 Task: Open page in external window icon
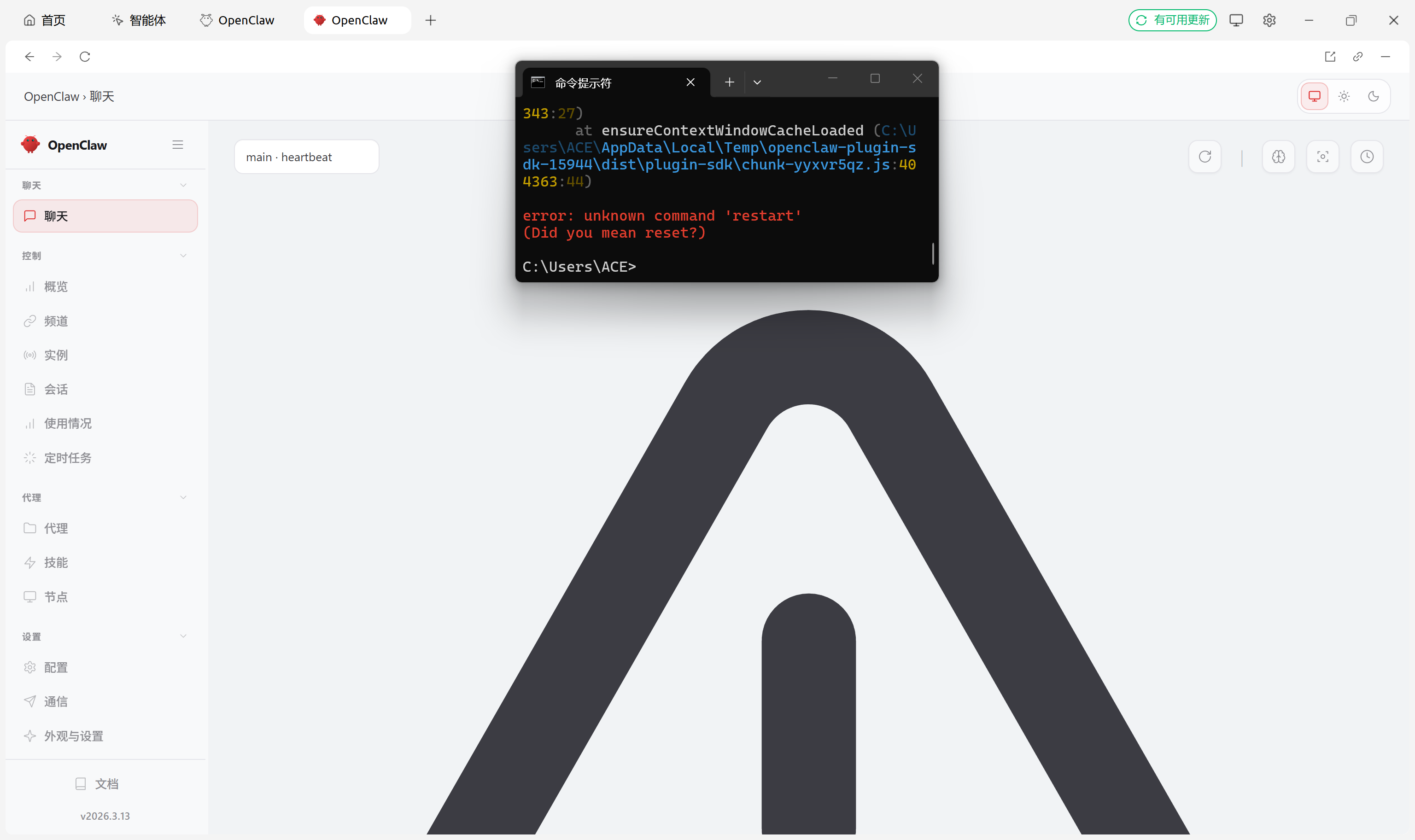tap(1330, 57)
